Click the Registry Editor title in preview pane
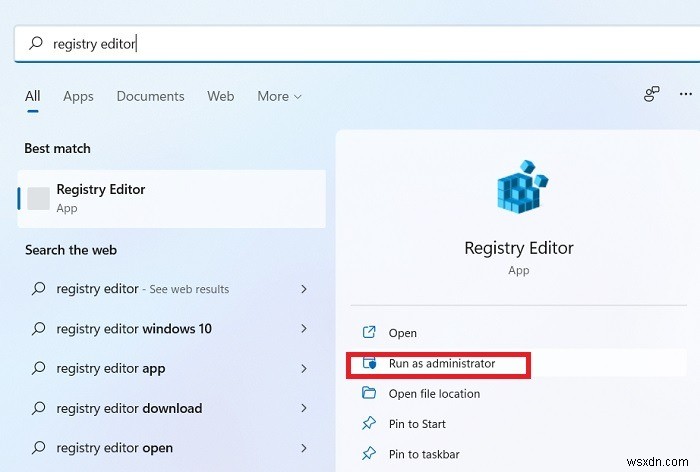Screen dimensions: 700x472 (x=519, y=248)
